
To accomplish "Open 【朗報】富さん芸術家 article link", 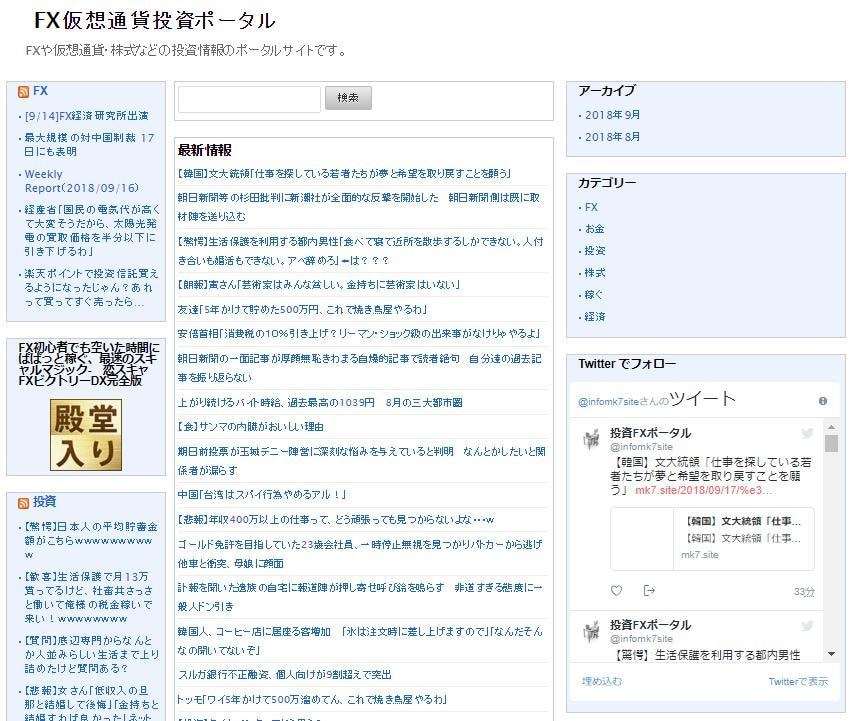I will click(318, 285).
